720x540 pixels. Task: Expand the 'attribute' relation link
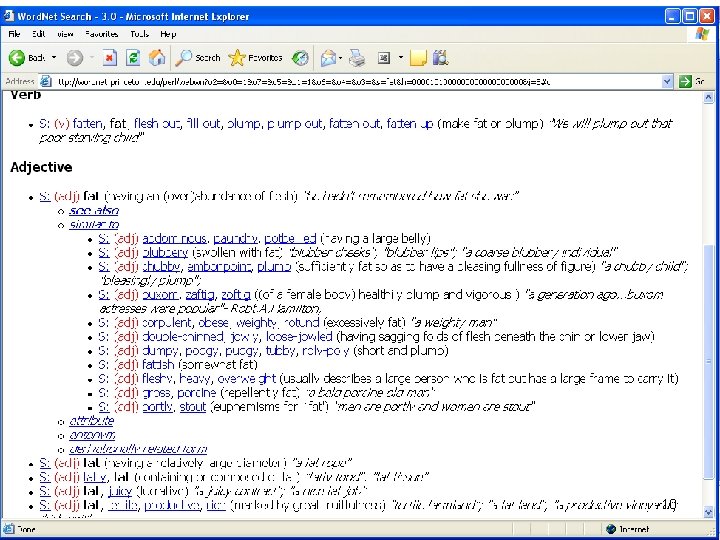(x=91, y=421)
